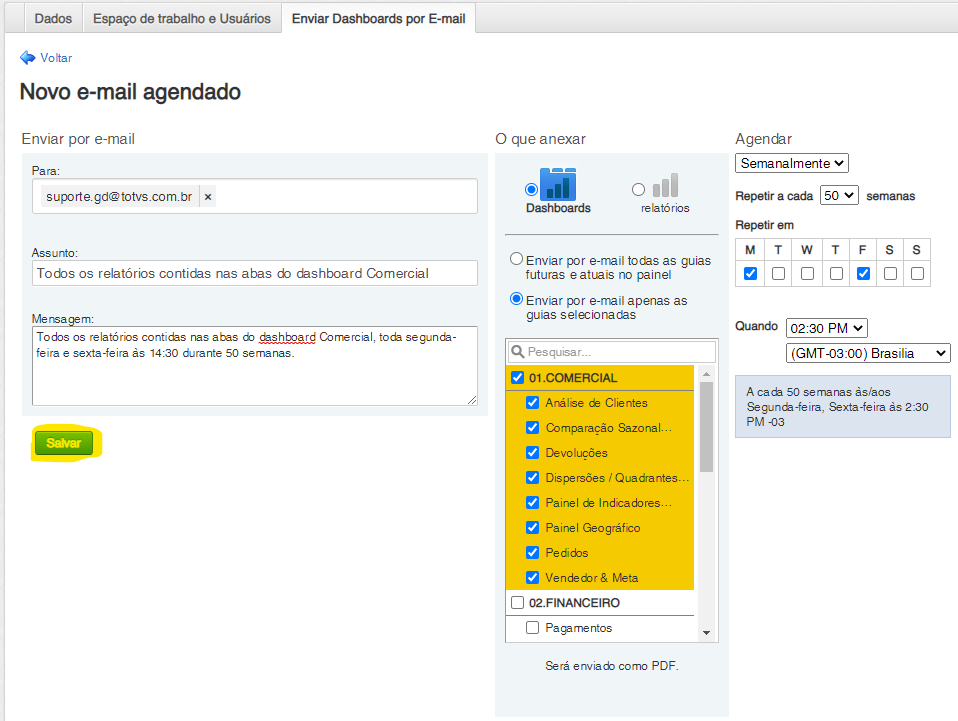
Task: Uncheck the Monday (M) checkbox
Action: click(x=750, y=273)
